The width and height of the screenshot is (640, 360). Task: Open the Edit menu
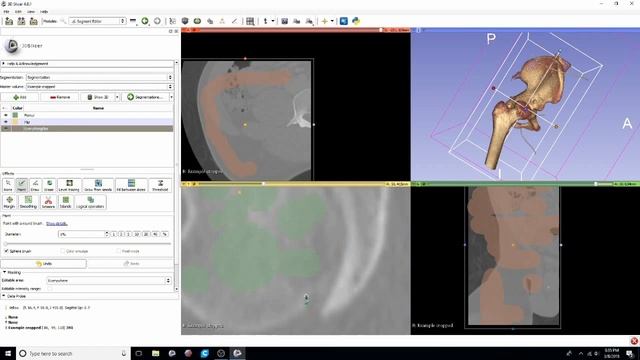(x=18, y=11)
